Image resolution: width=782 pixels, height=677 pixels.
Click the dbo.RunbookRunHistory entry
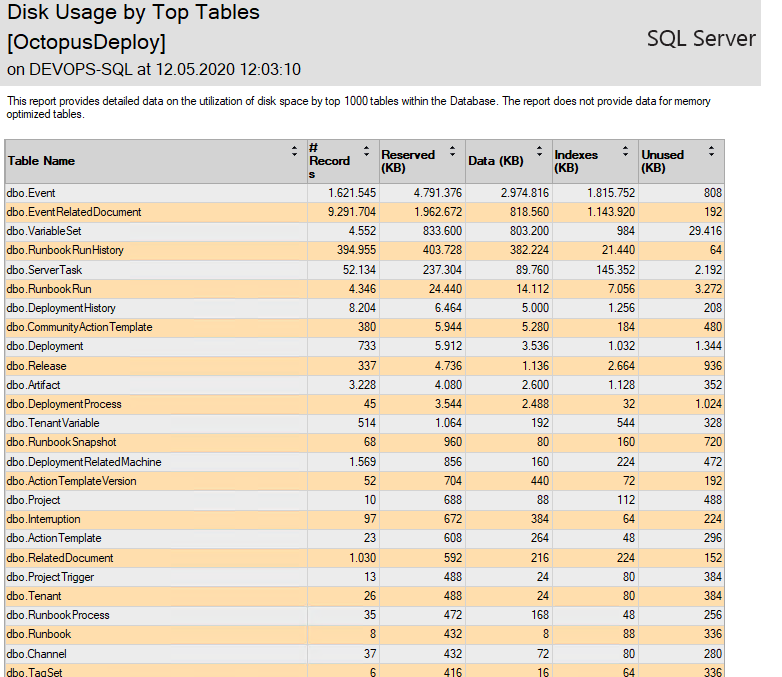(65, 250)
